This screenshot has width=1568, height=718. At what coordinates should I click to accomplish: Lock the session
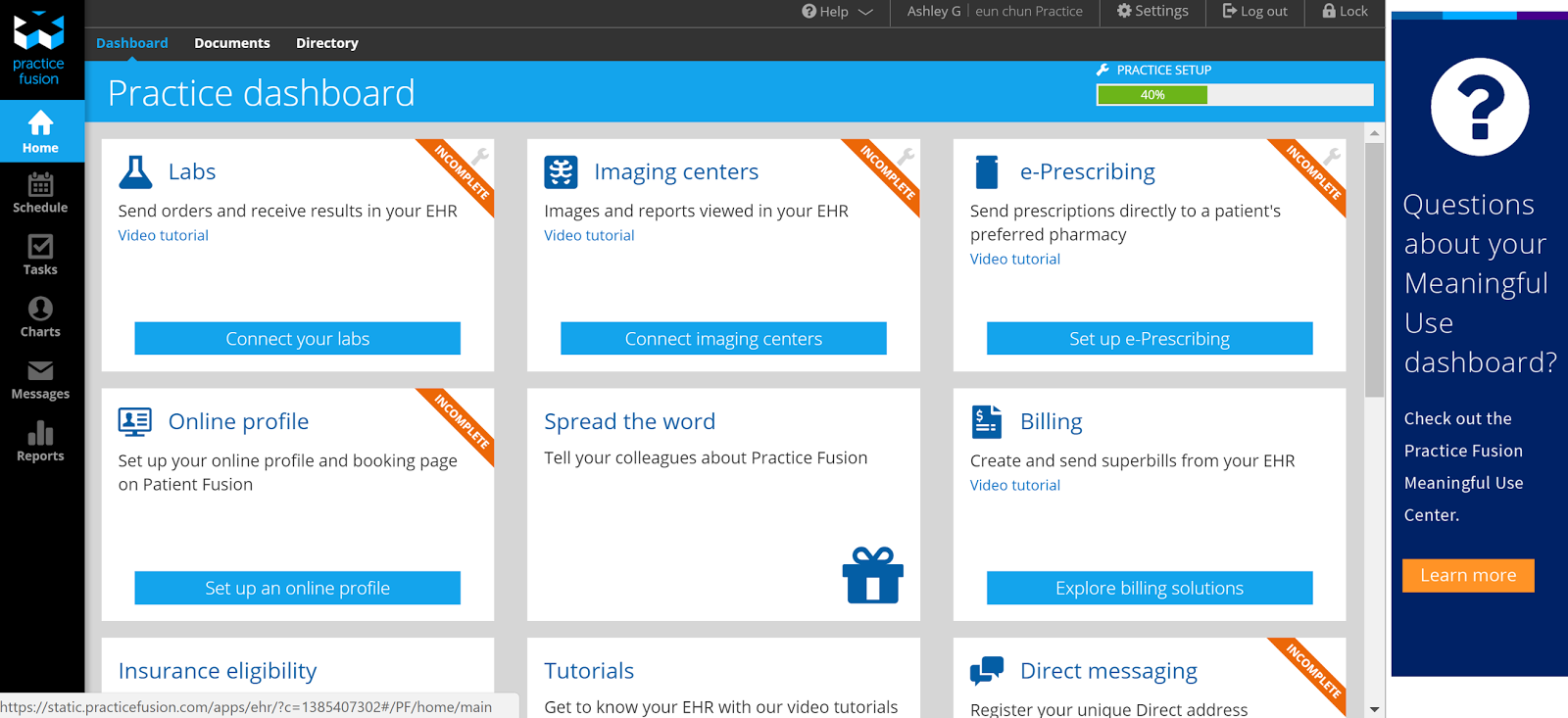pyautogui.click(x=1345, y=12)
